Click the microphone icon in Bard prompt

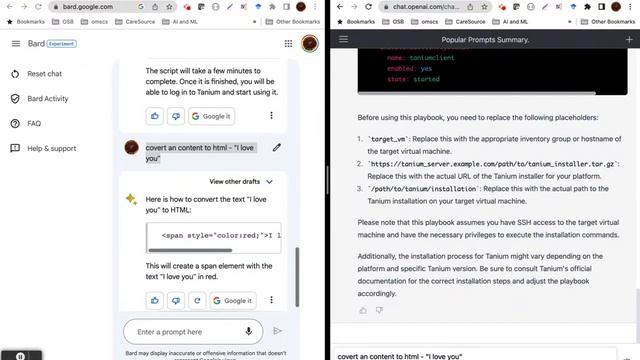[x=249, y=331]
